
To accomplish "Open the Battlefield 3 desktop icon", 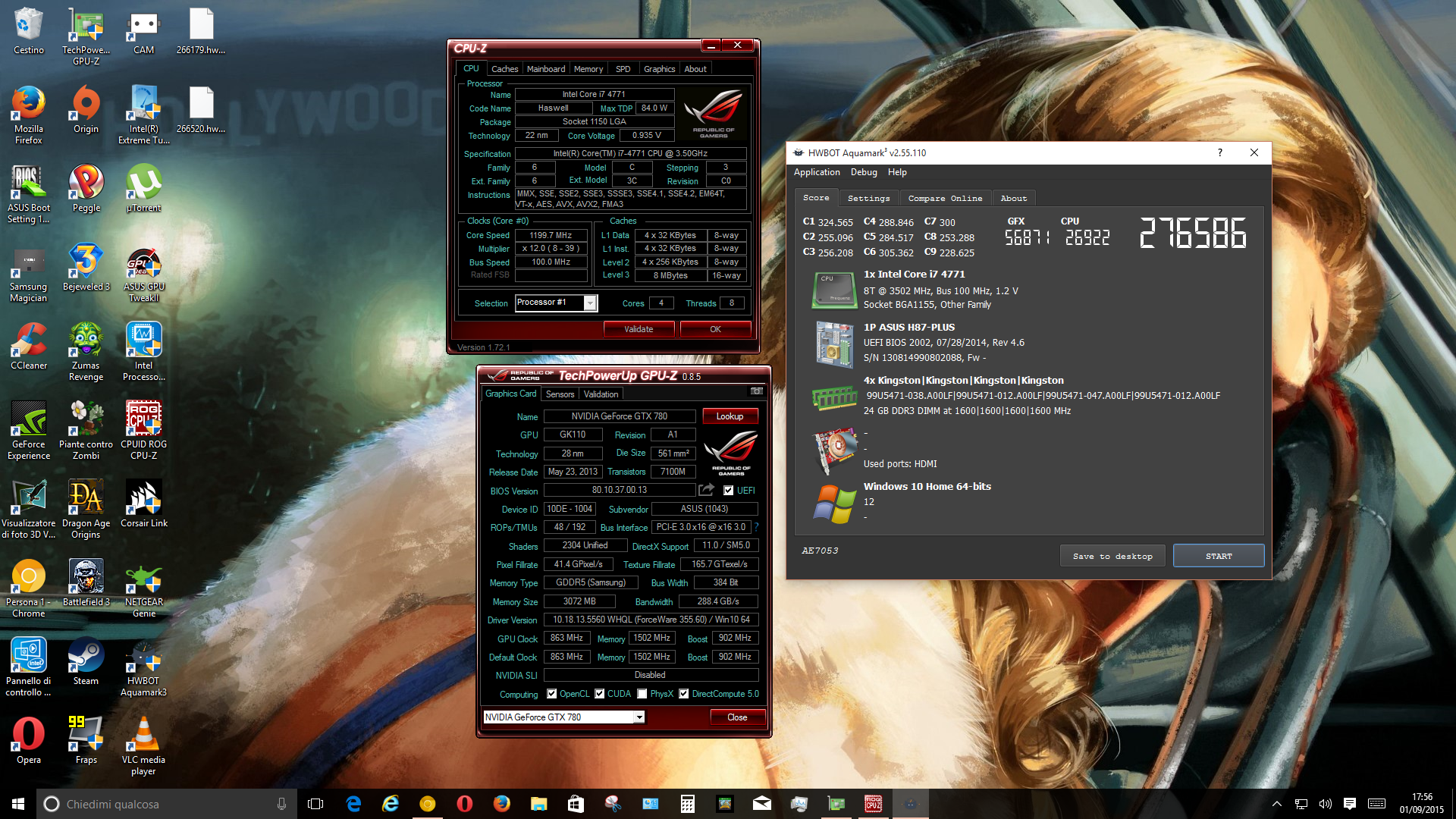I will point(86,583).
